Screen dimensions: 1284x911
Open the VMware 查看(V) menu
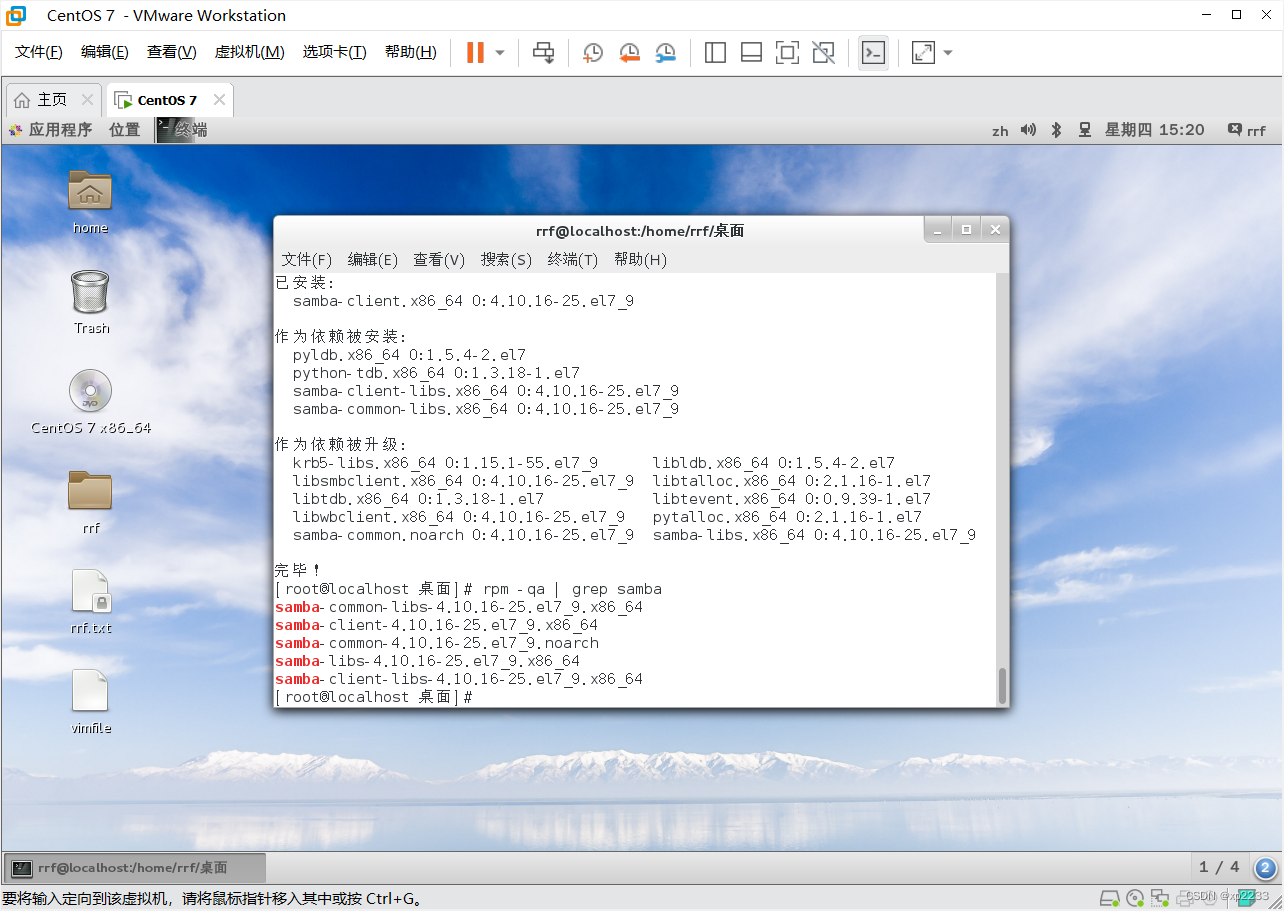(x=172, y=52)
